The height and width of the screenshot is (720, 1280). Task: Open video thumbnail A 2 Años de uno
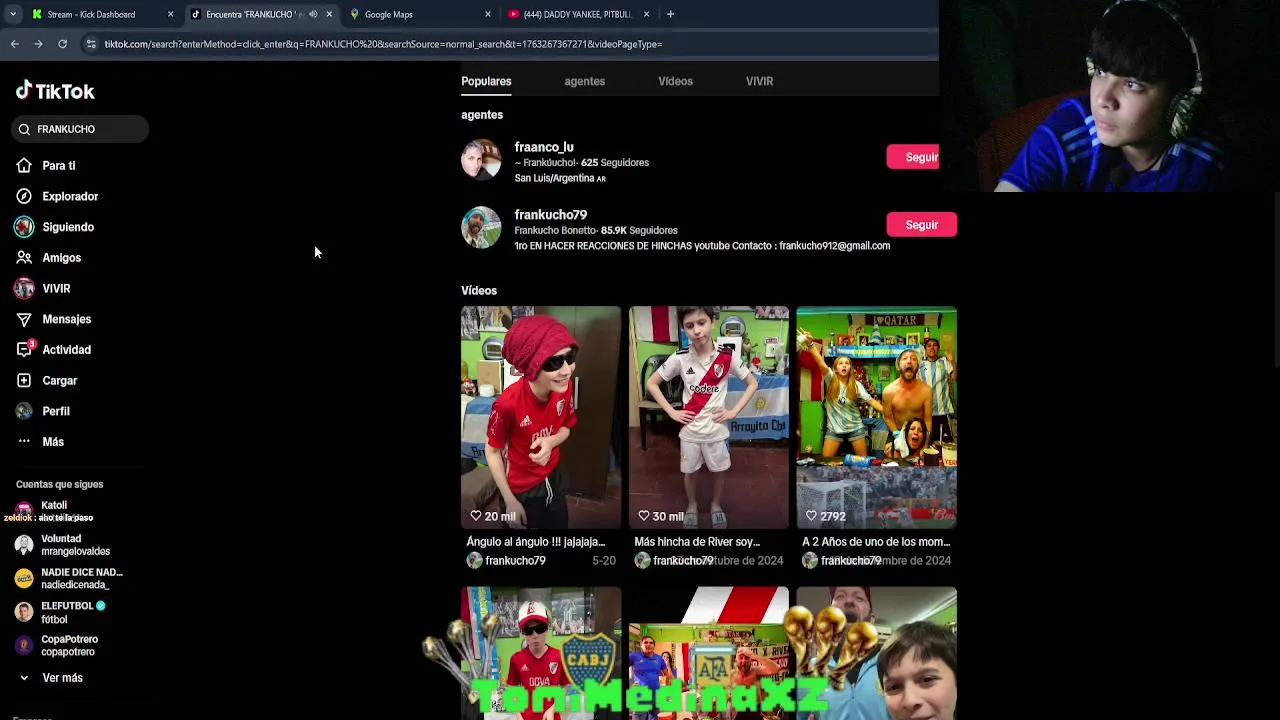coord(877,417)
